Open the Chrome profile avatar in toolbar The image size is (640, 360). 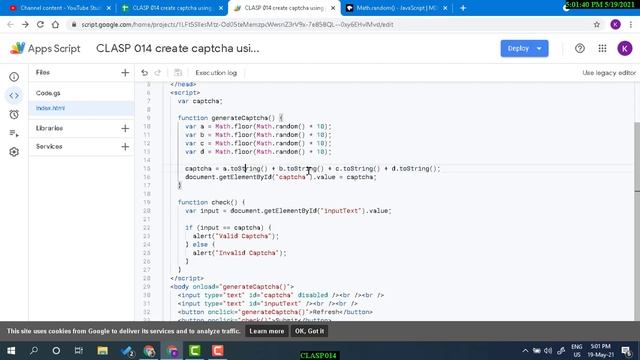[x=616, y=24]
